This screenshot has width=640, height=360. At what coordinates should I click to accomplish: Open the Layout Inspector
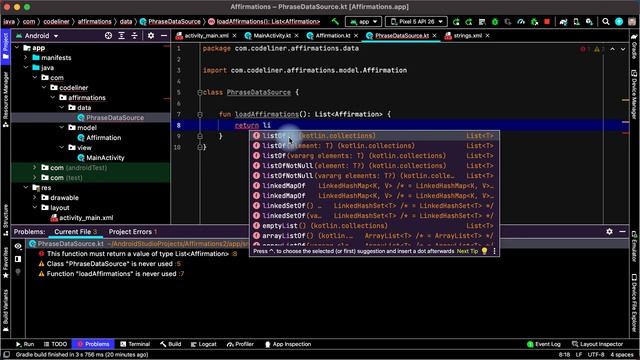[597, 344]
